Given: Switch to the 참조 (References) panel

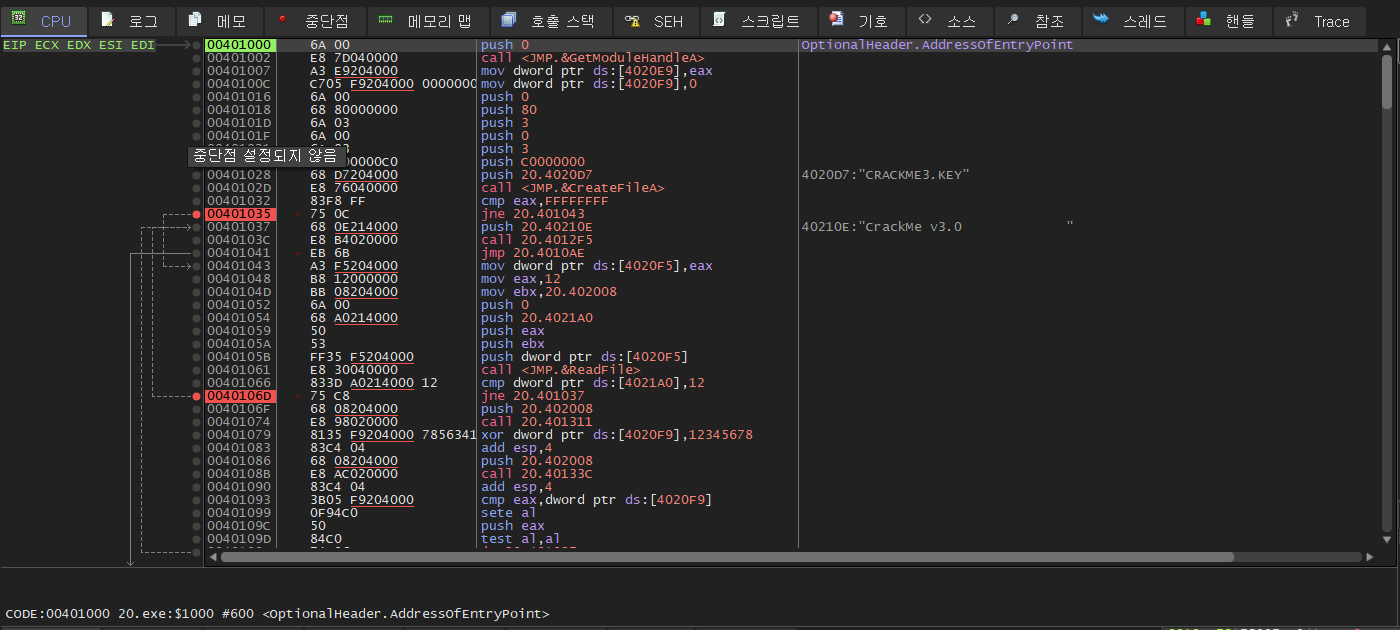Looking at the screenshot, I should [x=1041, y=20].
